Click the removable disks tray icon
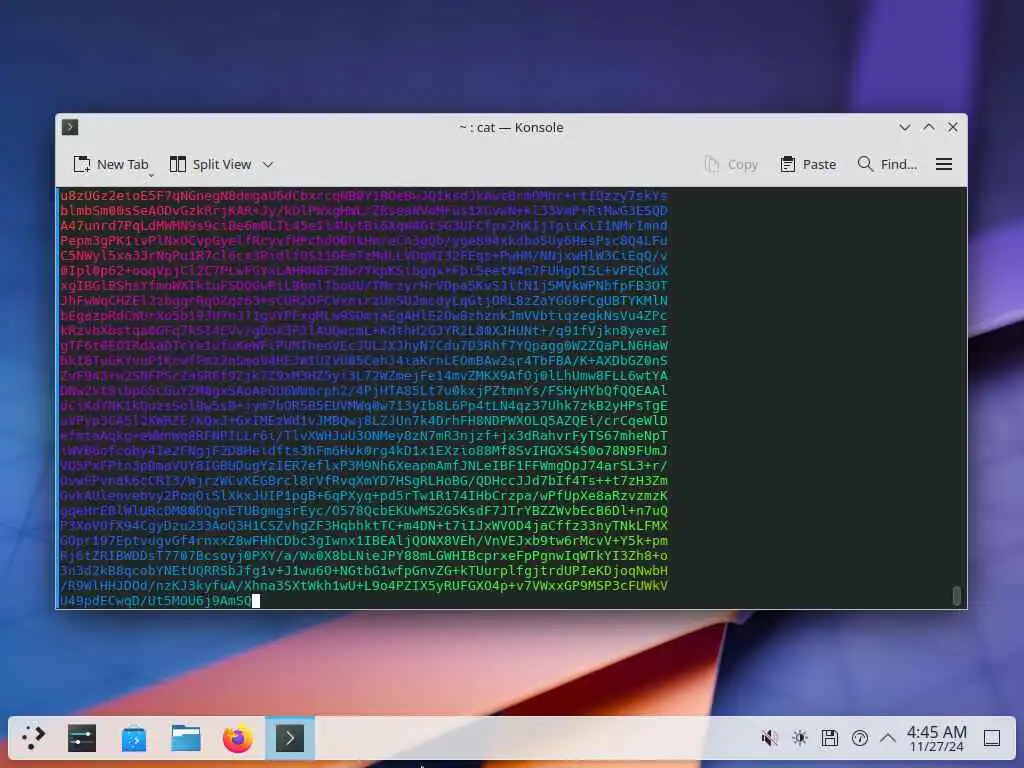This screenshot has height=768, width=1024. click(829, 738)
